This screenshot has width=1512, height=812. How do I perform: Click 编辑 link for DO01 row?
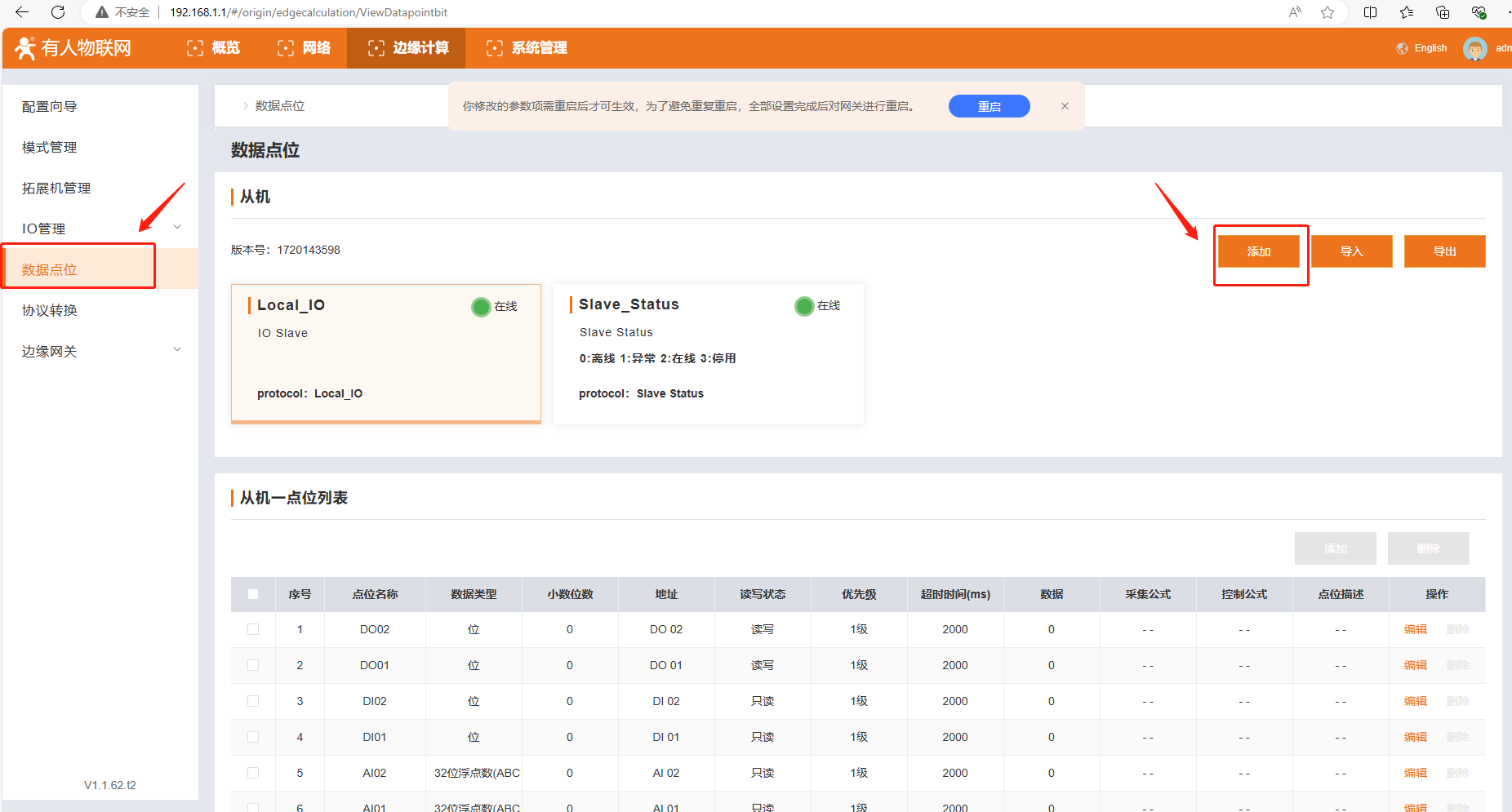pyautogui.click(x=1415, y=665)
